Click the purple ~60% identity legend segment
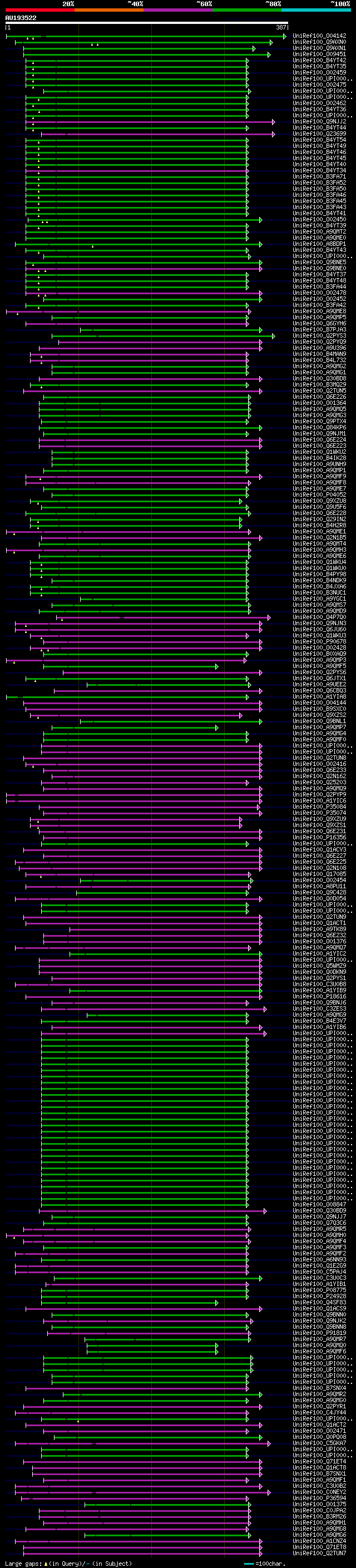The width and height of the screenshot is (356, 1568). tap(177, 10)
